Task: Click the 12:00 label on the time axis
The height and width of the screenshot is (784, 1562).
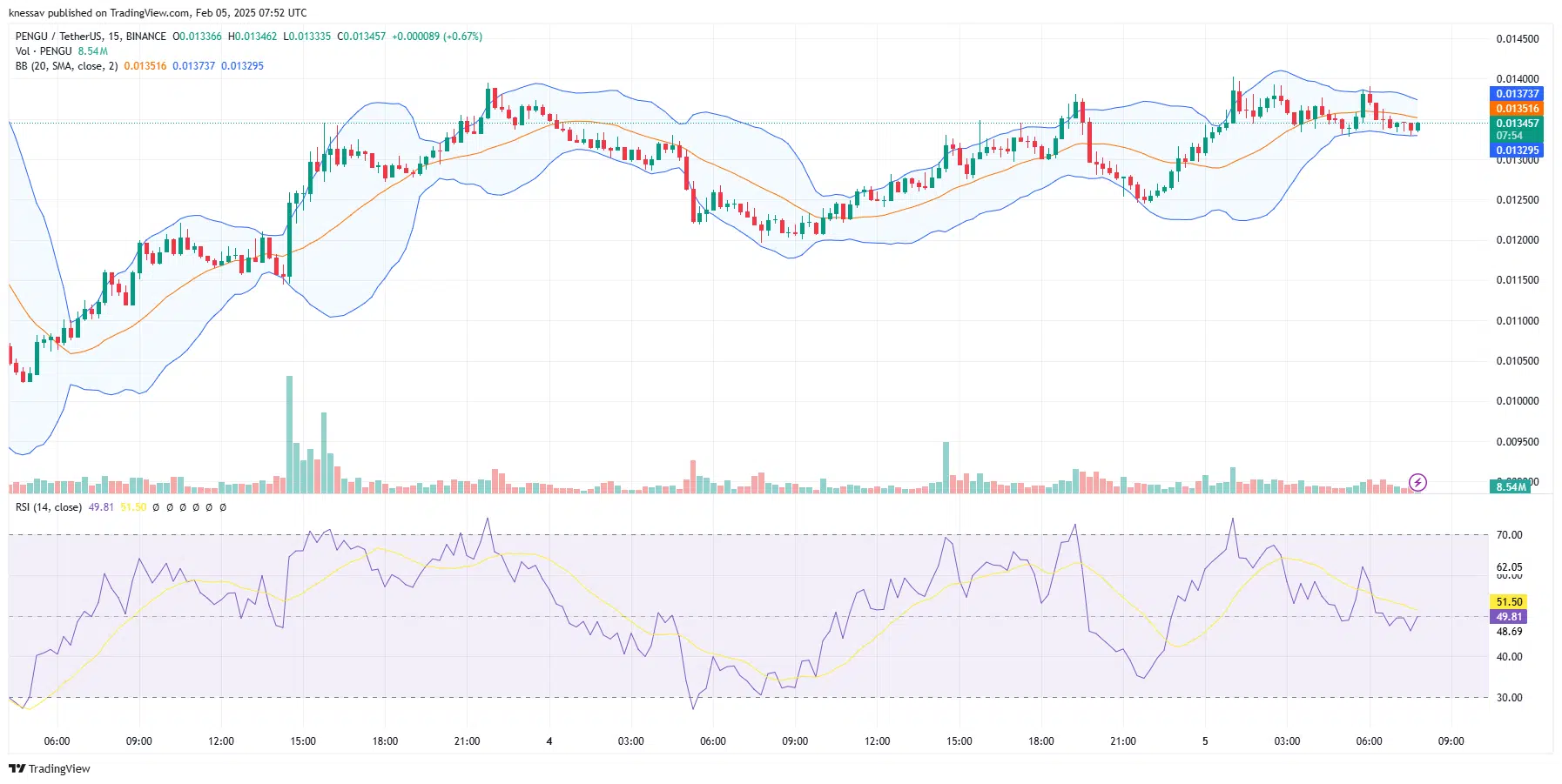Action: [221, 741]
